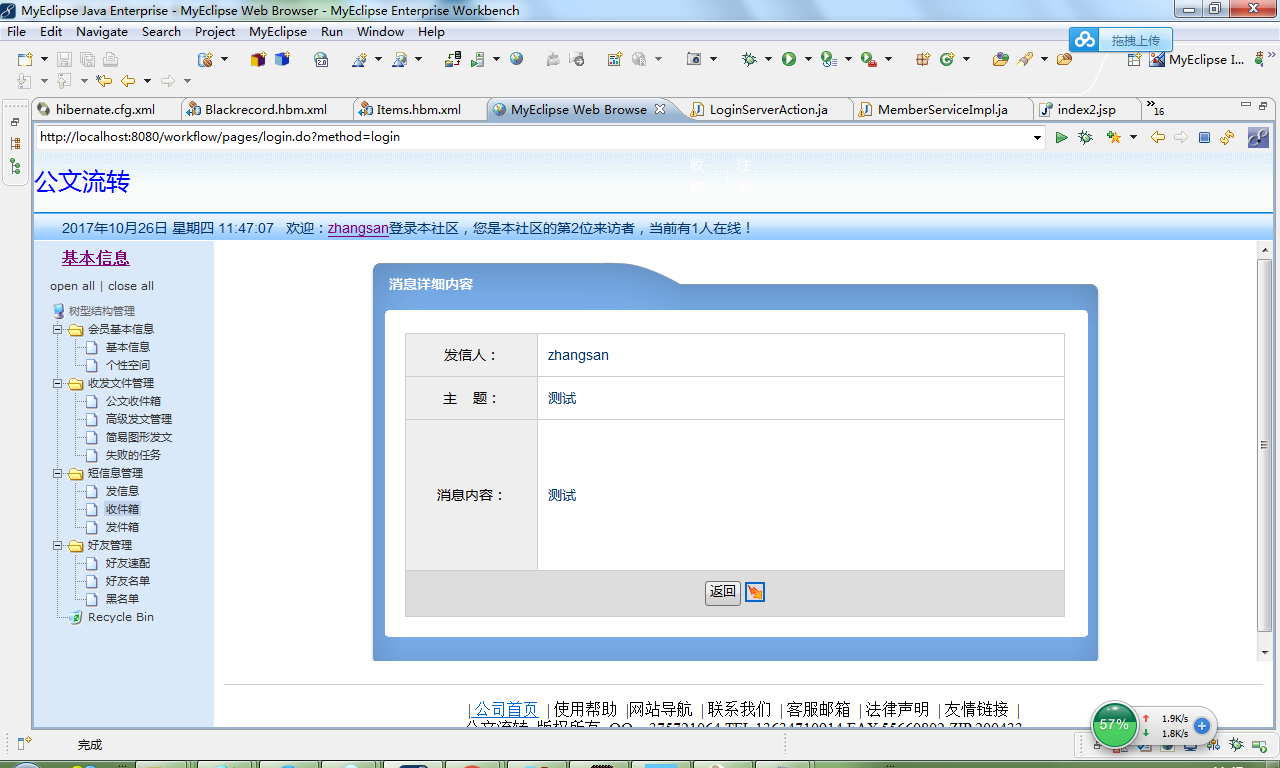The height and width of the screenshot is (768, 1280).
Task: Open the Debug (bug) toolbar icon
Action: (749, 60)
